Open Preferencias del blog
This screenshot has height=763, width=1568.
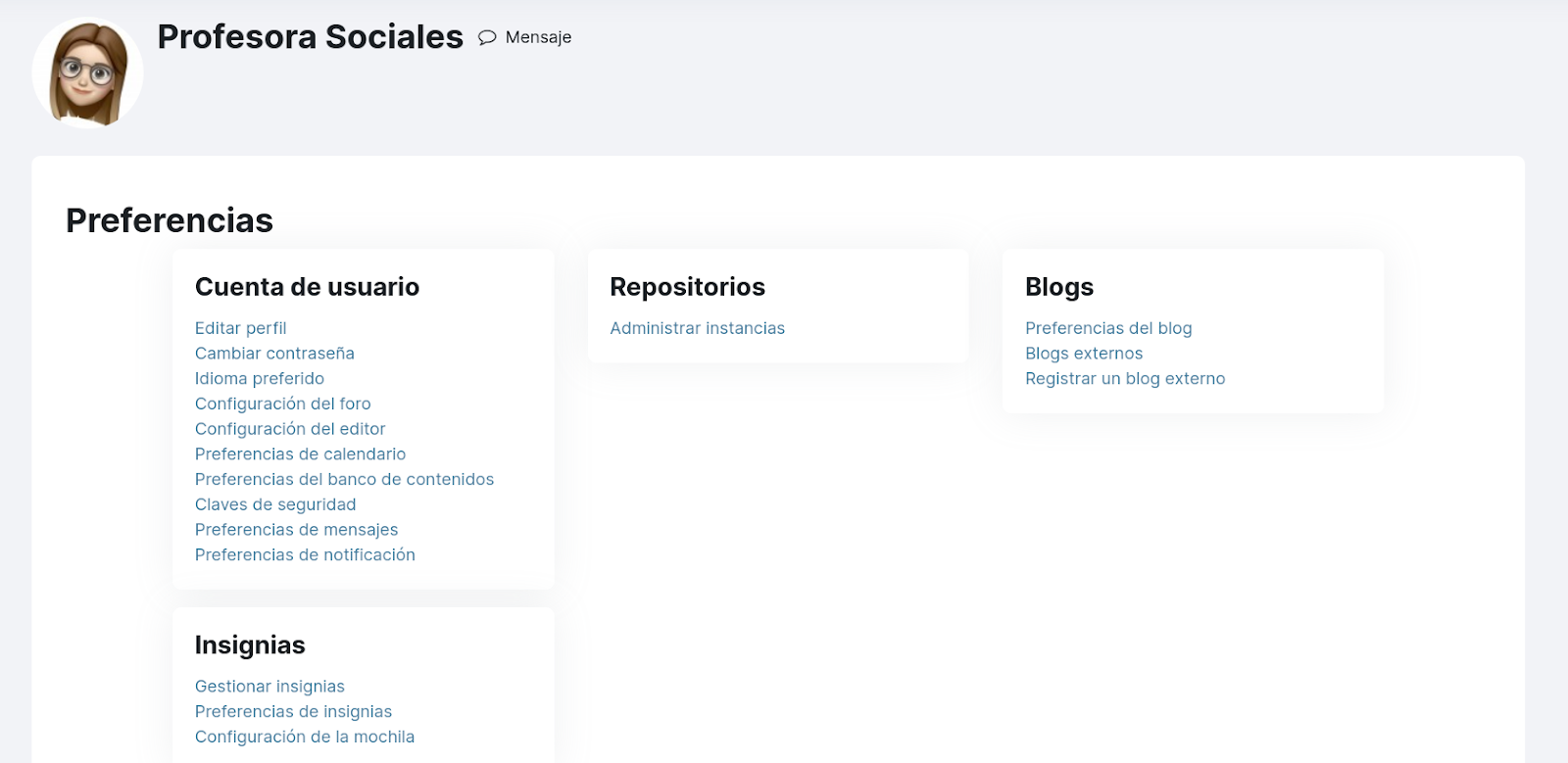click(1108, 328)
